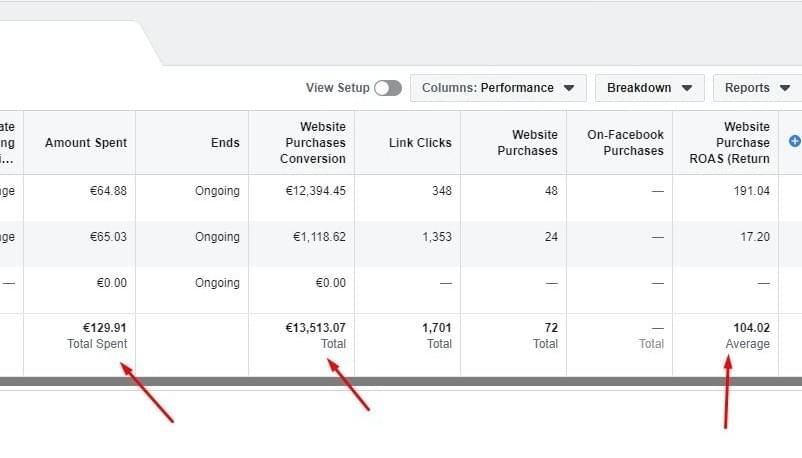Open the Columns: Performance dropdown
802x458 pixels.
(498, 88)
